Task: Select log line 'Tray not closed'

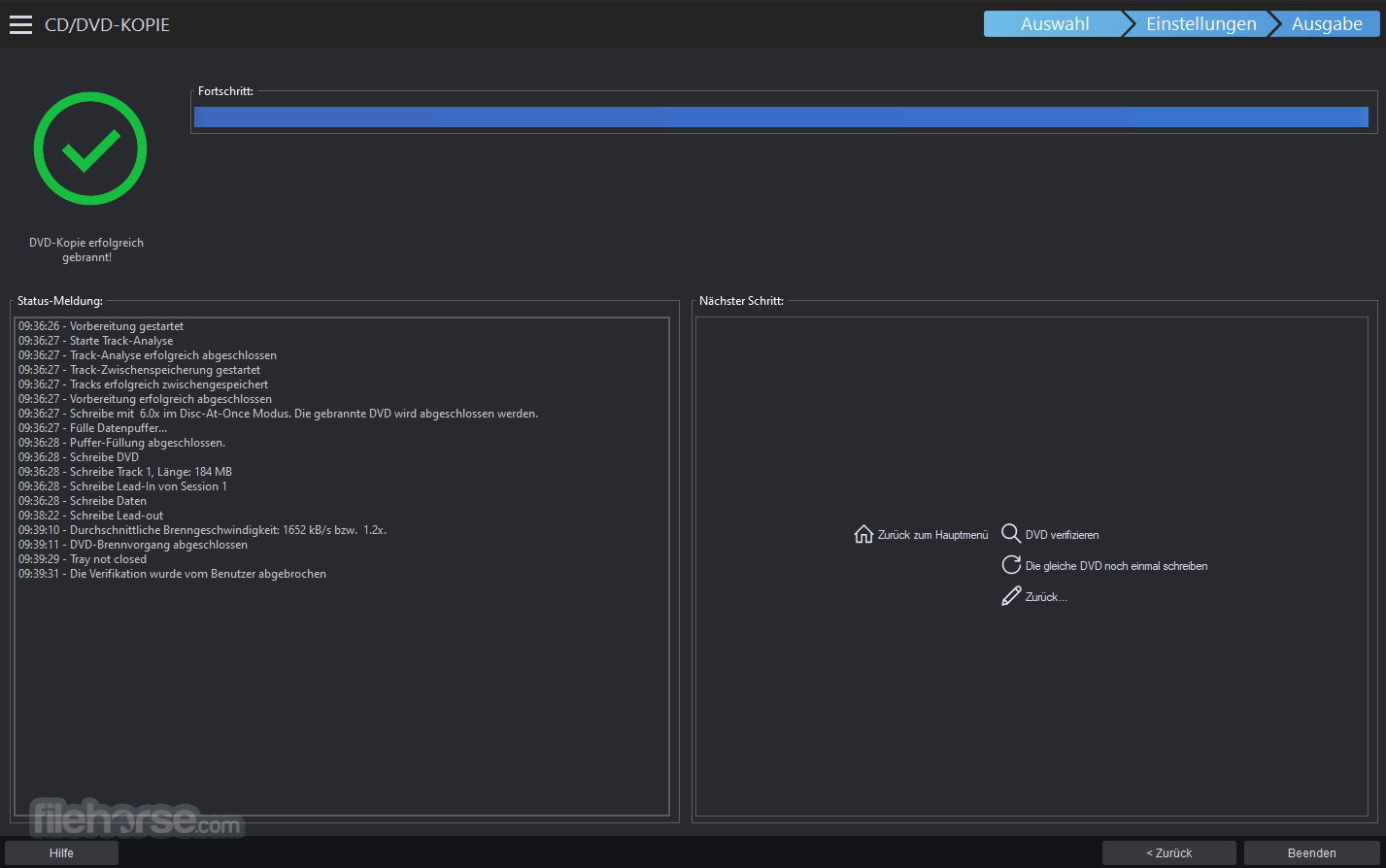Action: click(x=83, y=559)
